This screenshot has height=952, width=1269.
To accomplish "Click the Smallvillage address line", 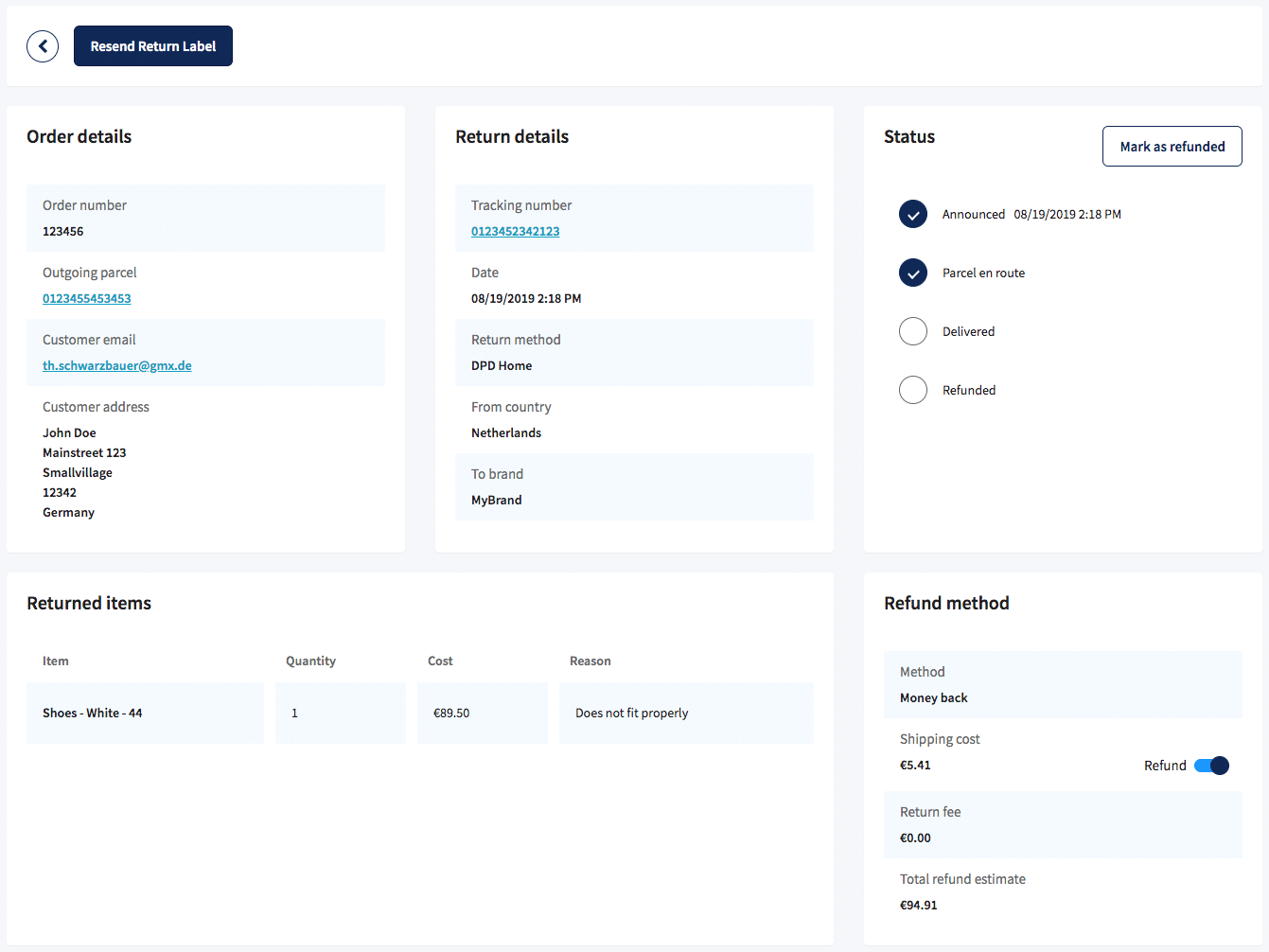I will 78,472.
